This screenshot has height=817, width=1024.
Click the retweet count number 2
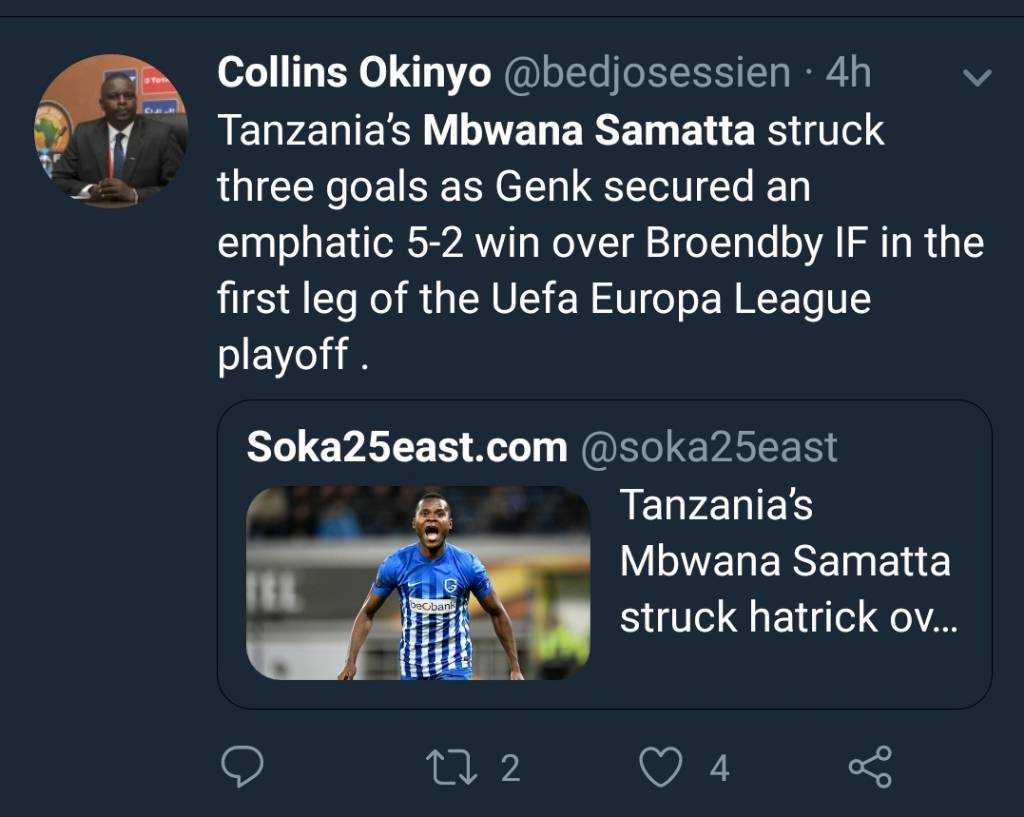[x=511, y=768]
